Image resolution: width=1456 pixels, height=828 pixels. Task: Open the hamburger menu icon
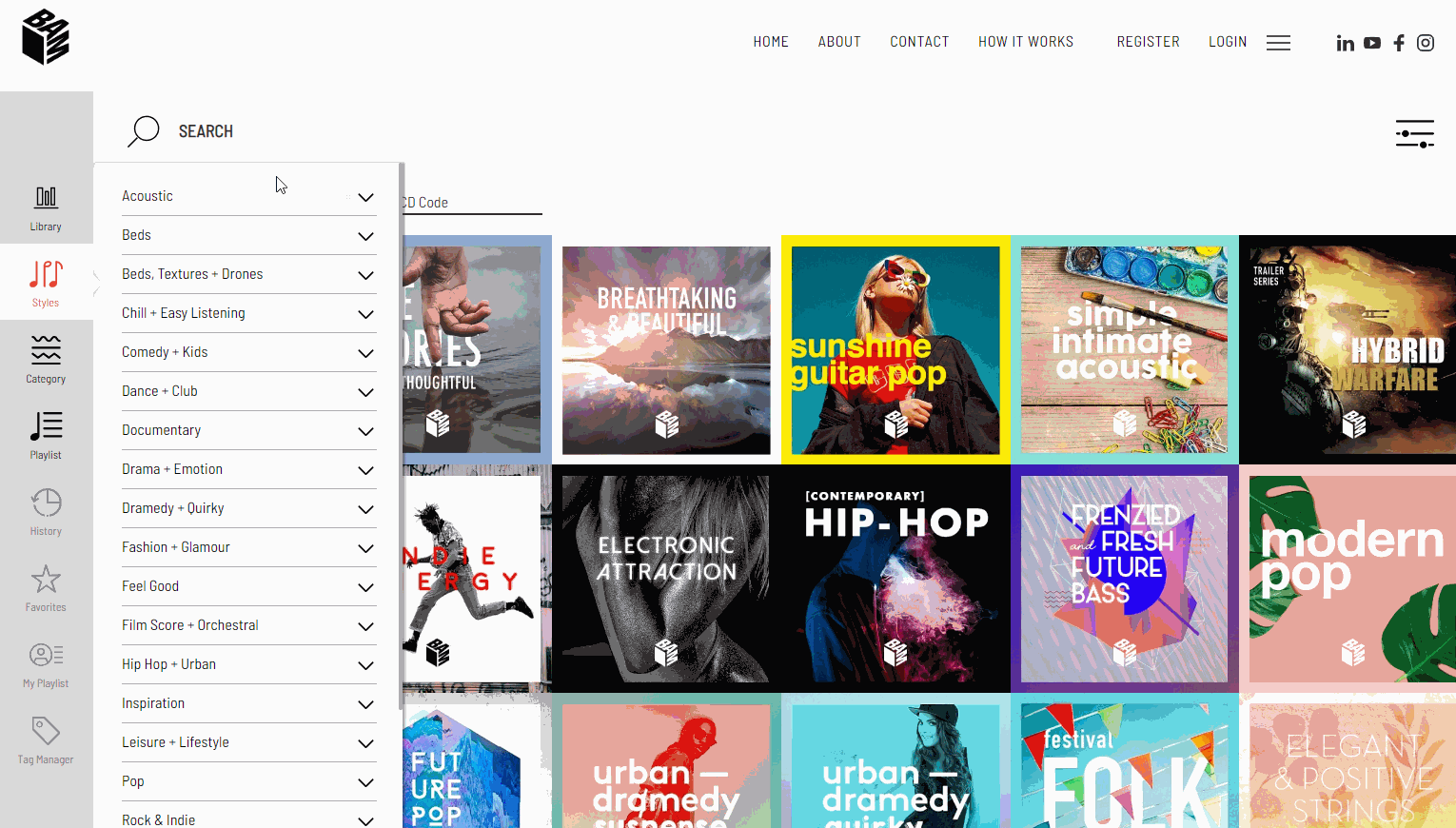coord(1278,43)
